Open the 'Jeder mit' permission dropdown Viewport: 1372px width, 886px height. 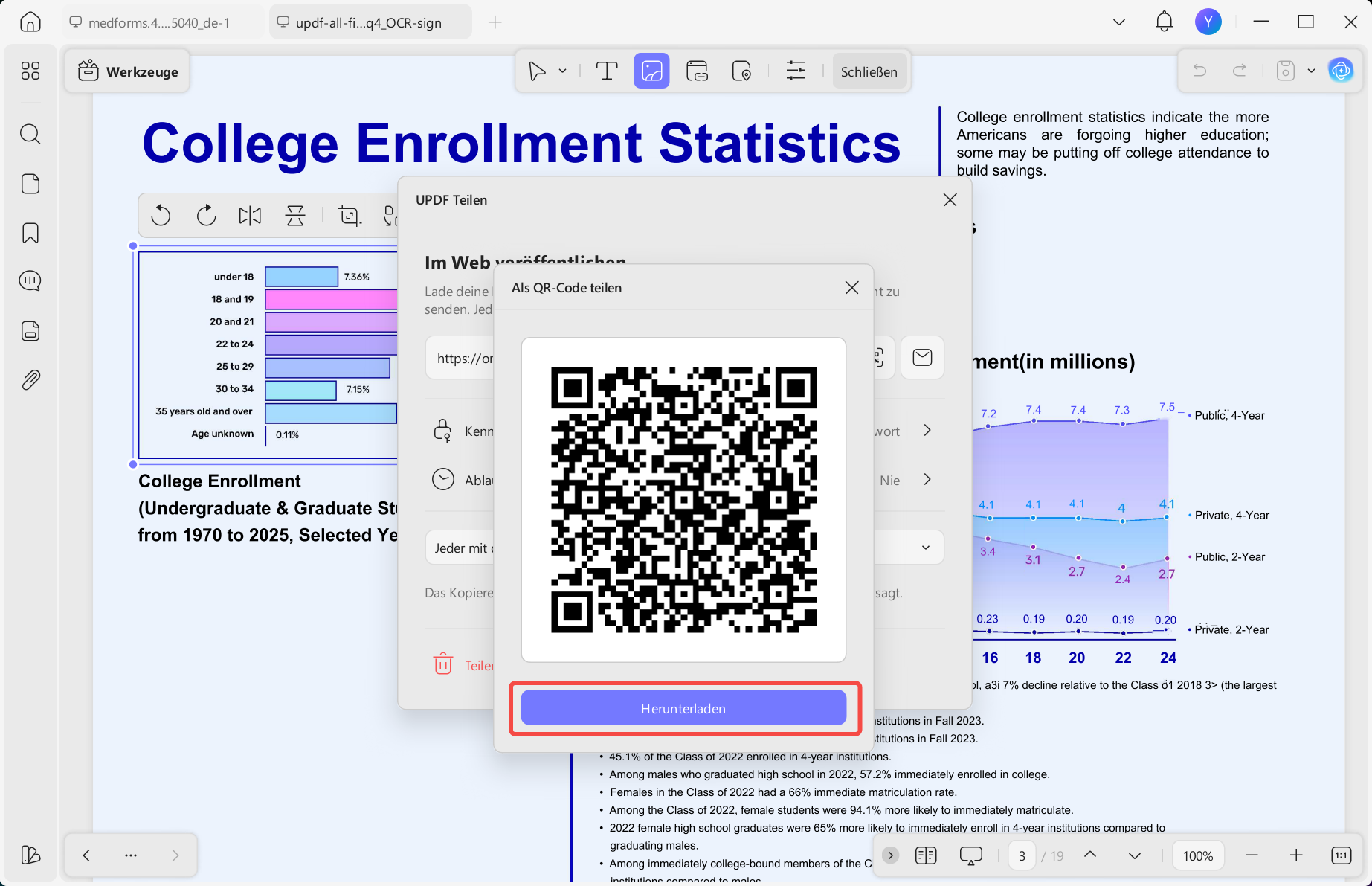coord(684,548)
